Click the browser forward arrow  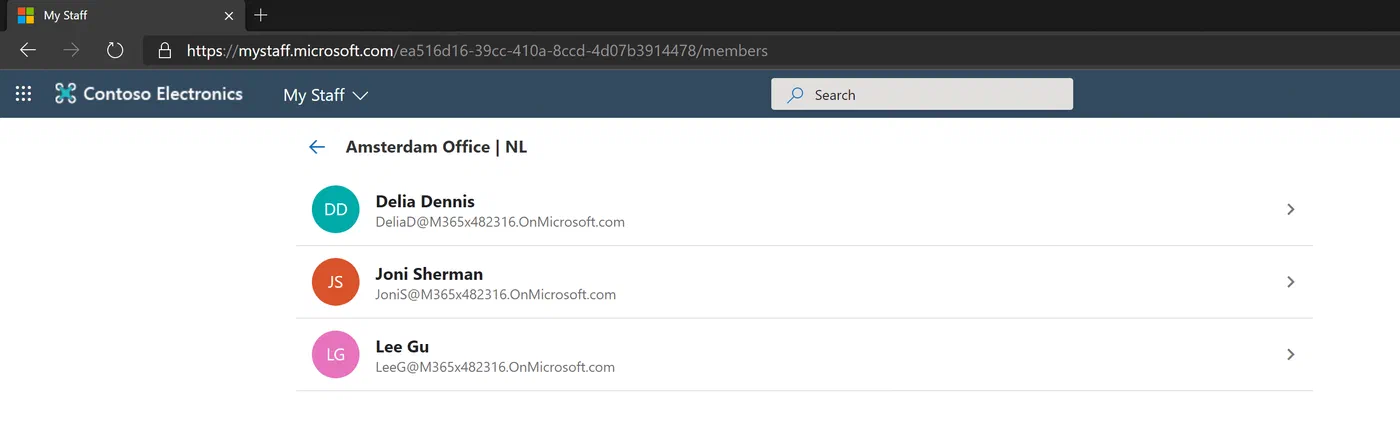point(71,50)
